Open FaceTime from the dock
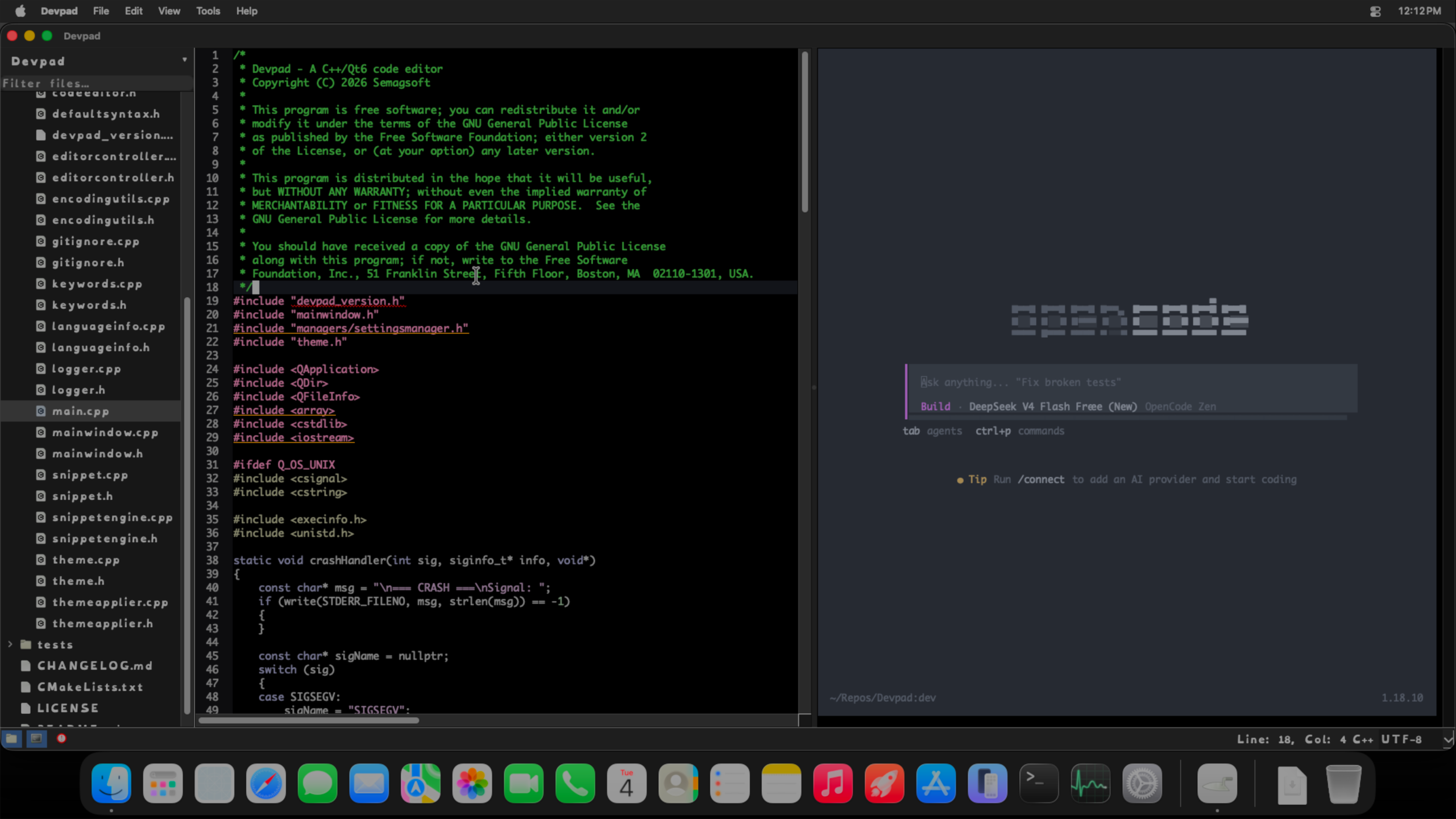 tap(524, 784)
